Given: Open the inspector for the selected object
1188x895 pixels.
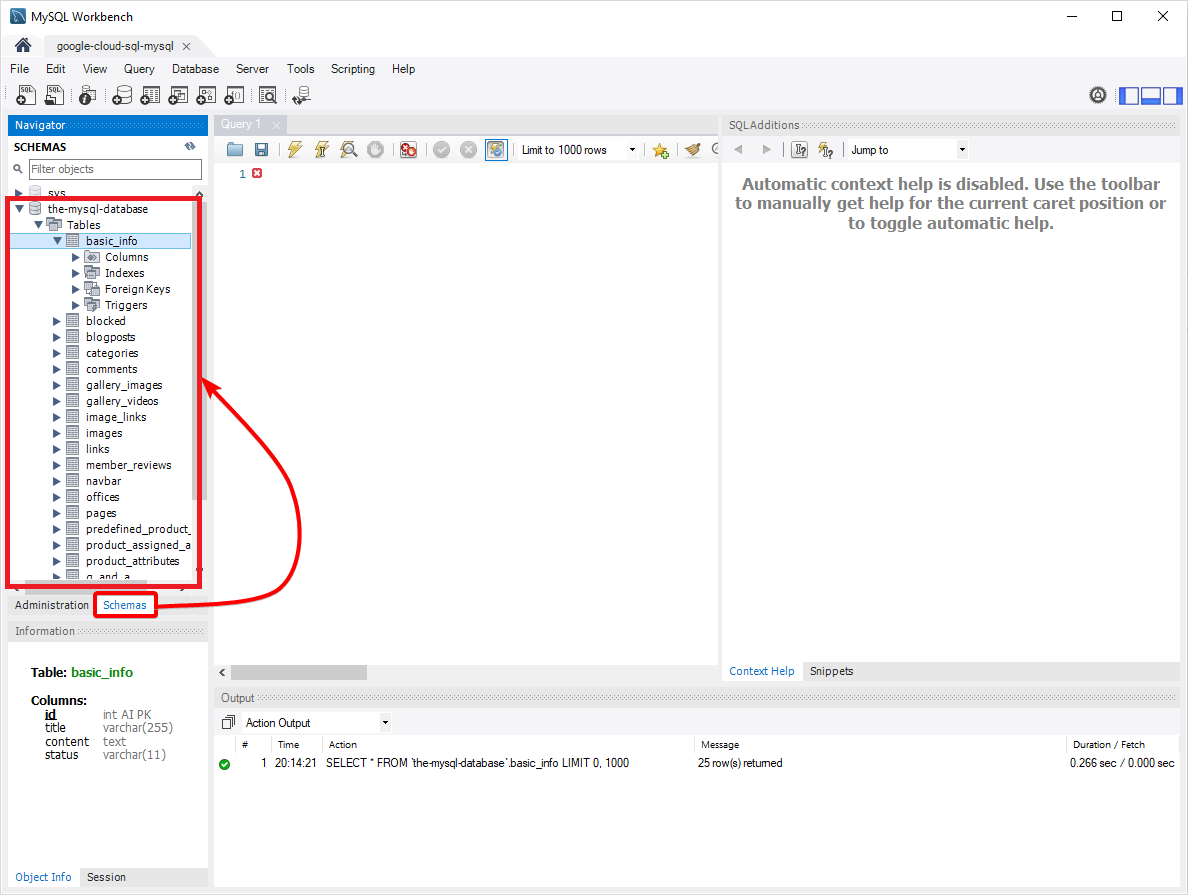Looking at the screenshot, I should (x=87, y=95).
